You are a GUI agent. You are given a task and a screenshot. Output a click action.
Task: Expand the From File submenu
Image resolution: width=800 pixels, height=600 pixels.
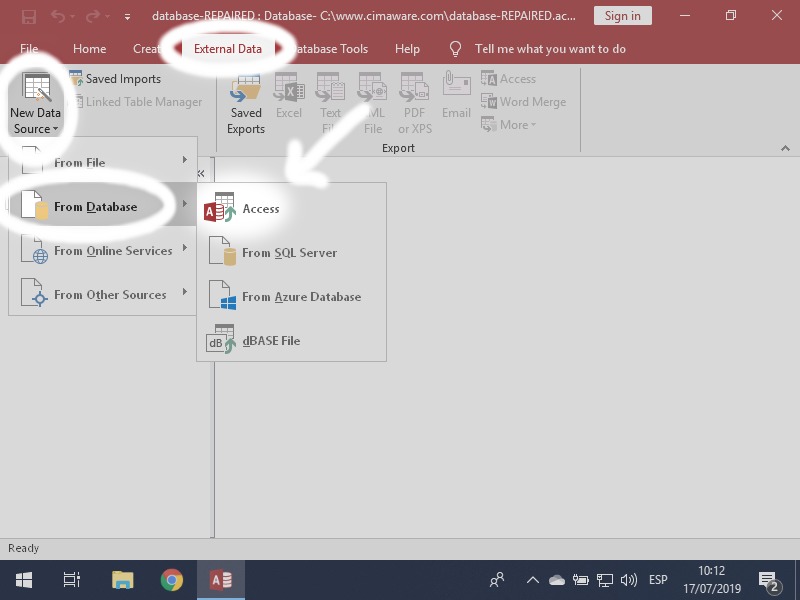[103, 162]
